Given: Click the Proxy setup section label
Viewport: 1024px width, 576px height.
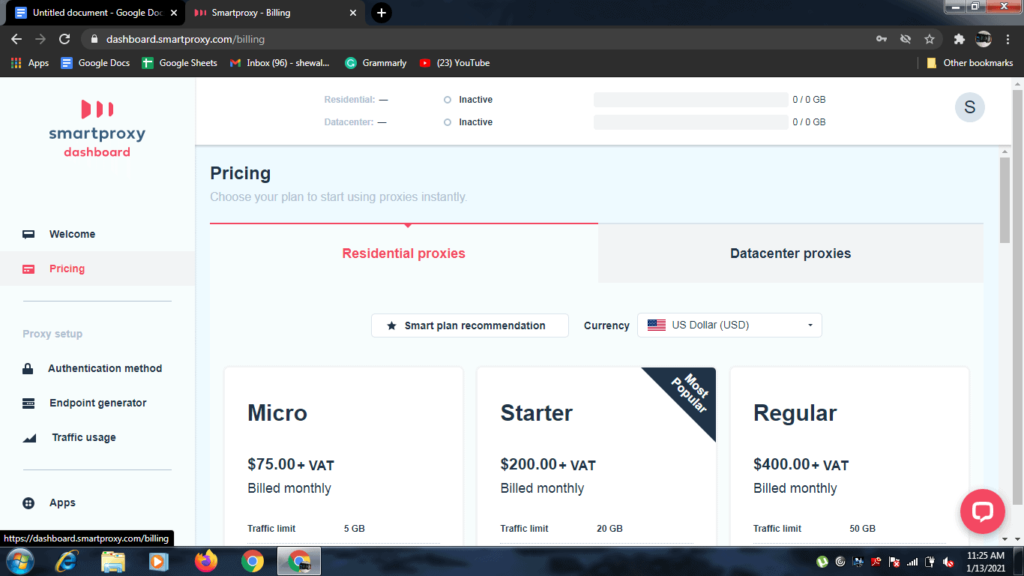Looking at the screenshot, I should coord(53,334).
